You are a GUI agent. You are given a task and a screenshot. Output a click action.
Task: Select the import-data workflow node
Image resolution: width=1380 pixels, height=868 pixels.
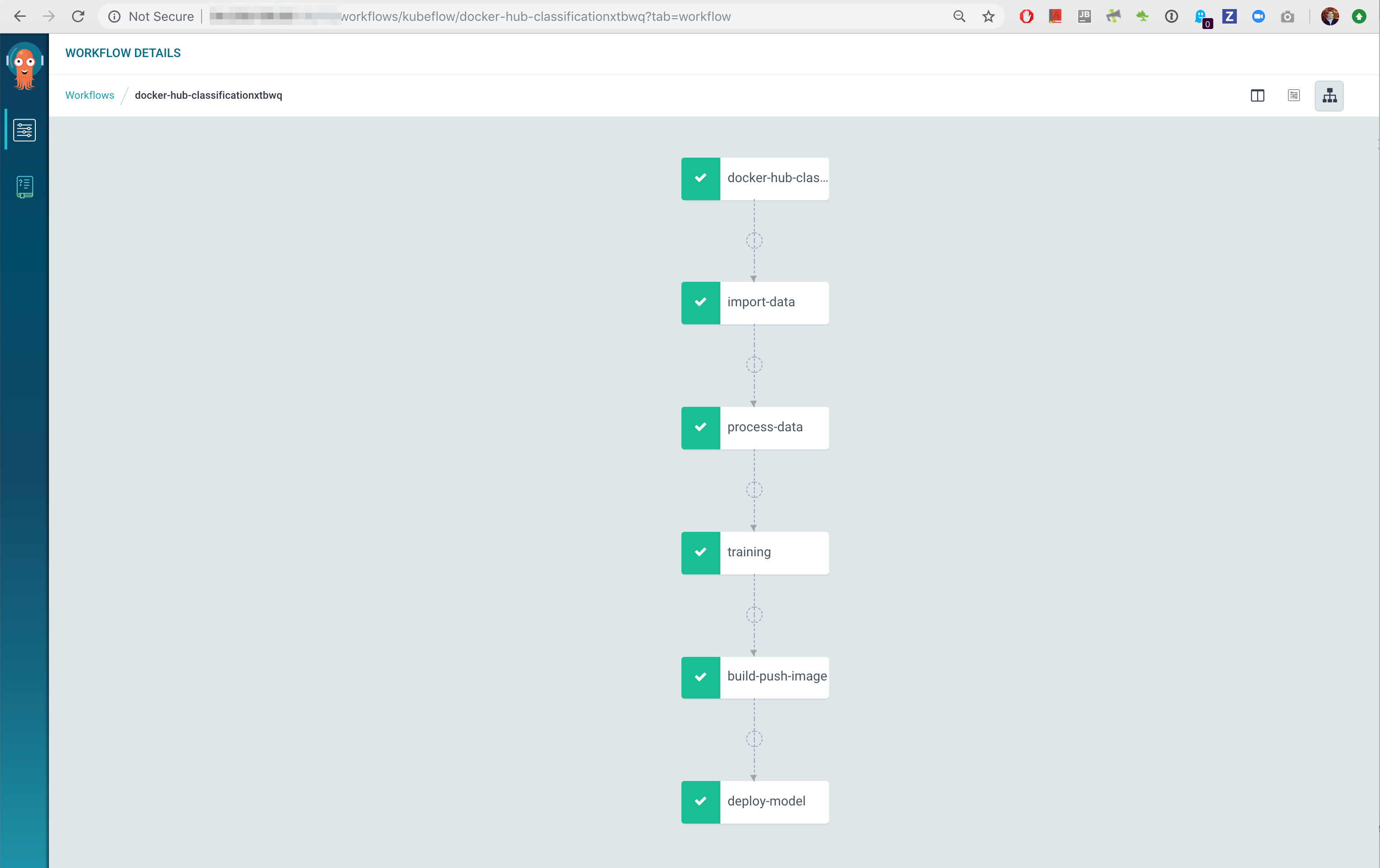(x=754, y=303)
